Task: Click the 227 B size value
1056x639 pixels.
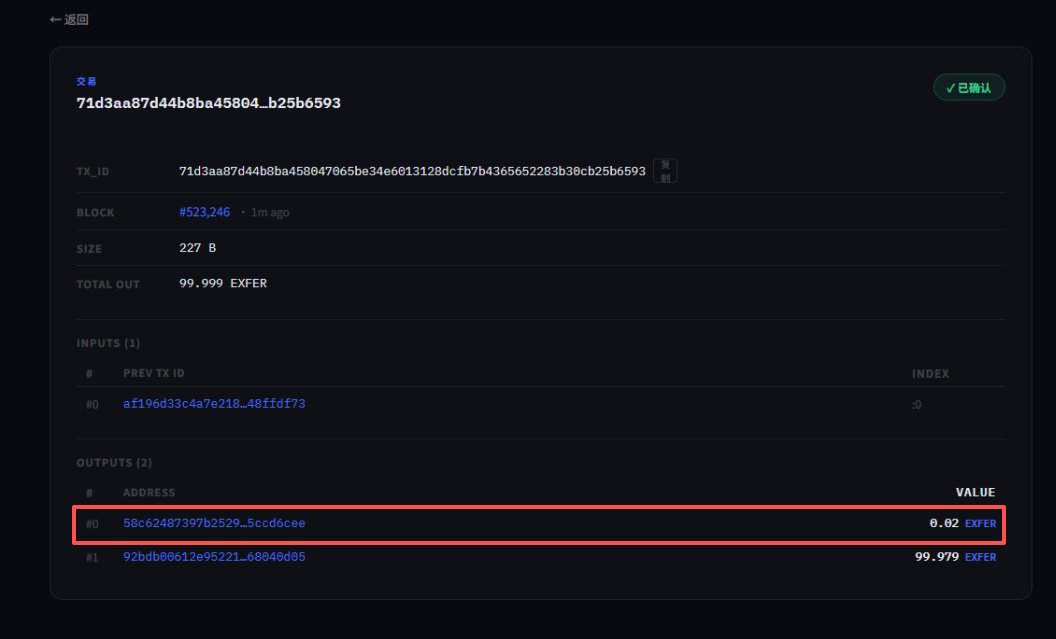Action: tap(197, 248)
